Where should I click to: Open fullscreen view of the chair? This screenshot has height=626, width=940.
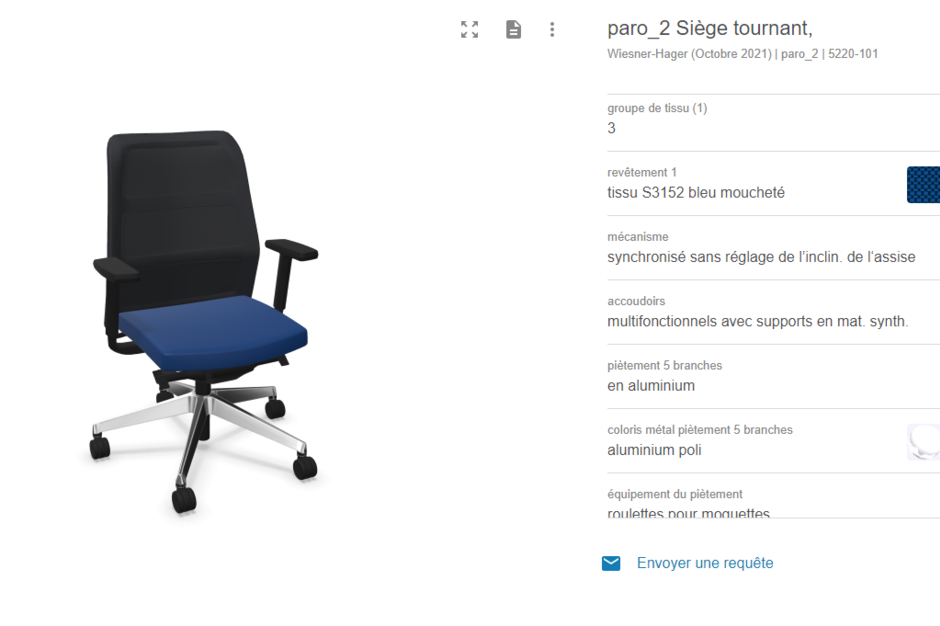tap(469, 29)
